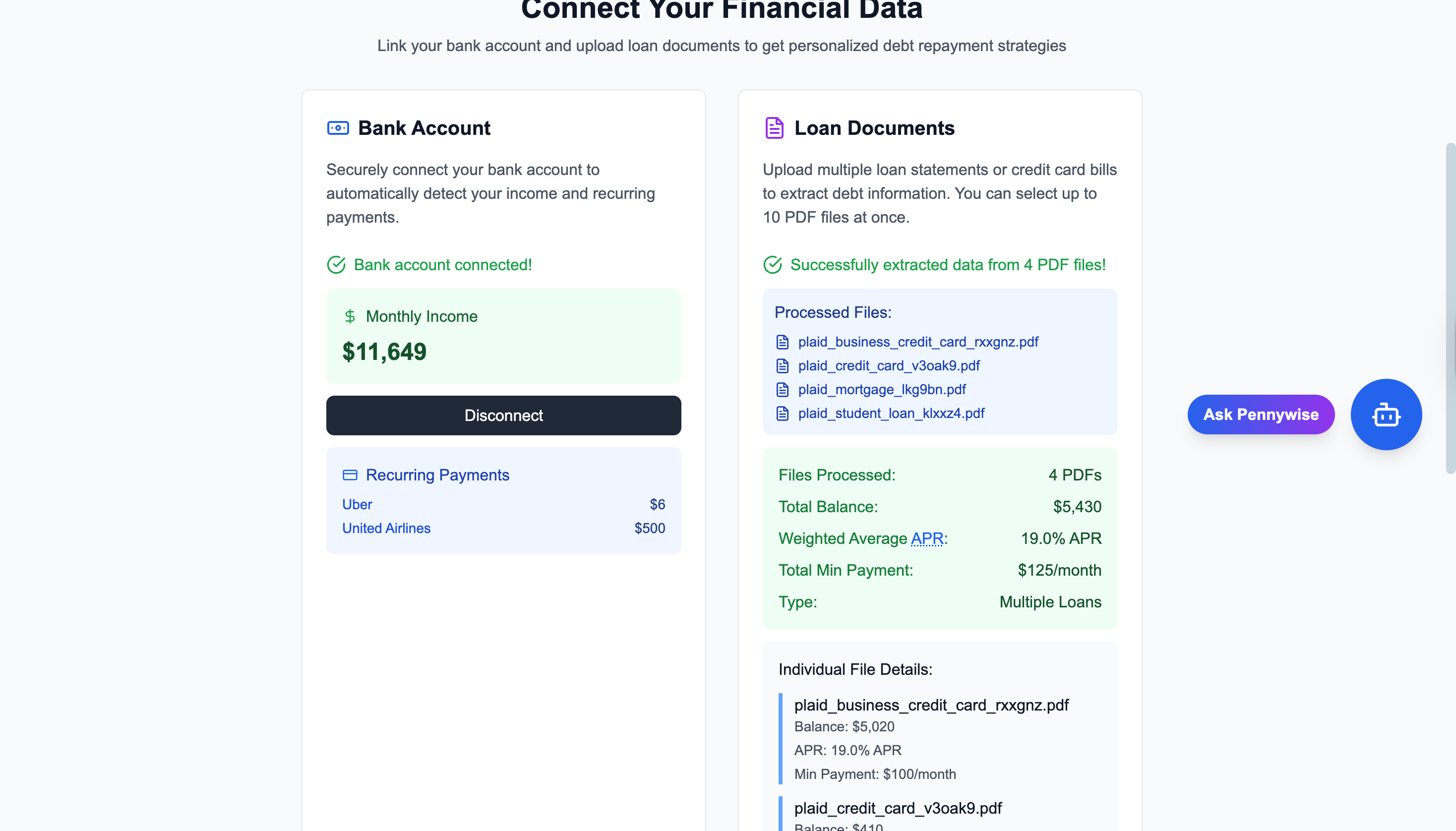Viewport: 1456px width, 831px height.
Task: Disconnect the bank account
Action: tap(503, 415)
